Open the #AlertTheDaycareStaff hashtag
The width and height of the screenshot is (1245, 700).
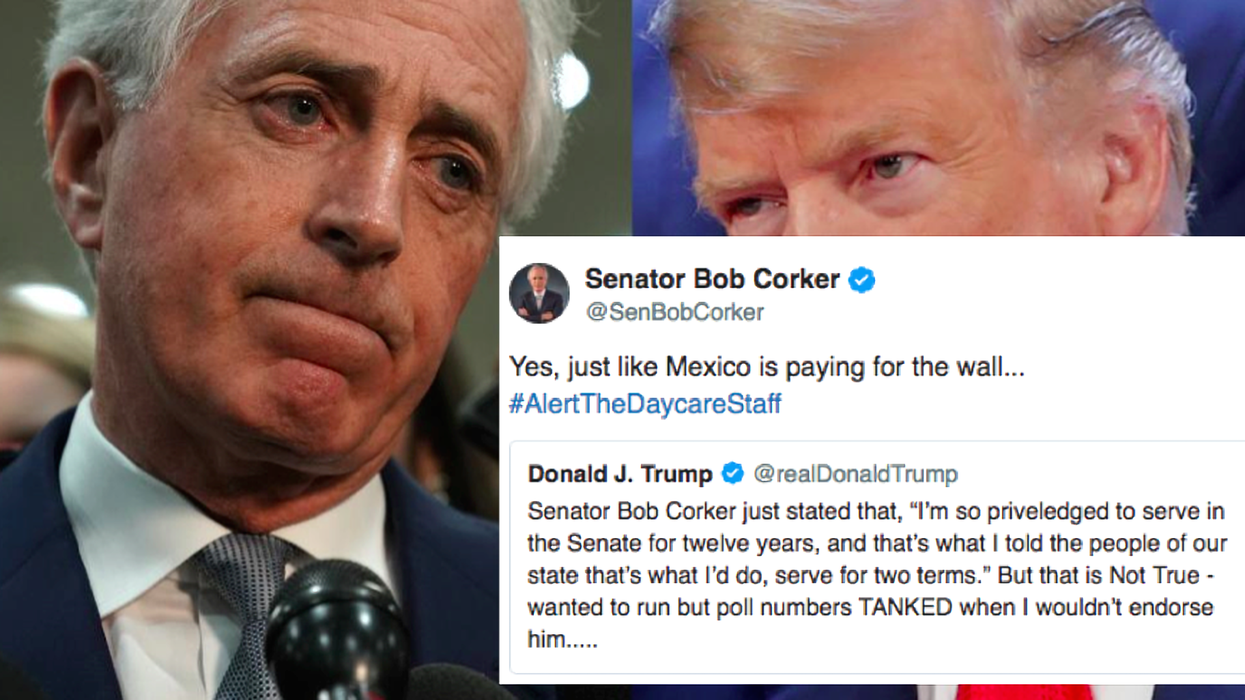click(x=645, y=404)
